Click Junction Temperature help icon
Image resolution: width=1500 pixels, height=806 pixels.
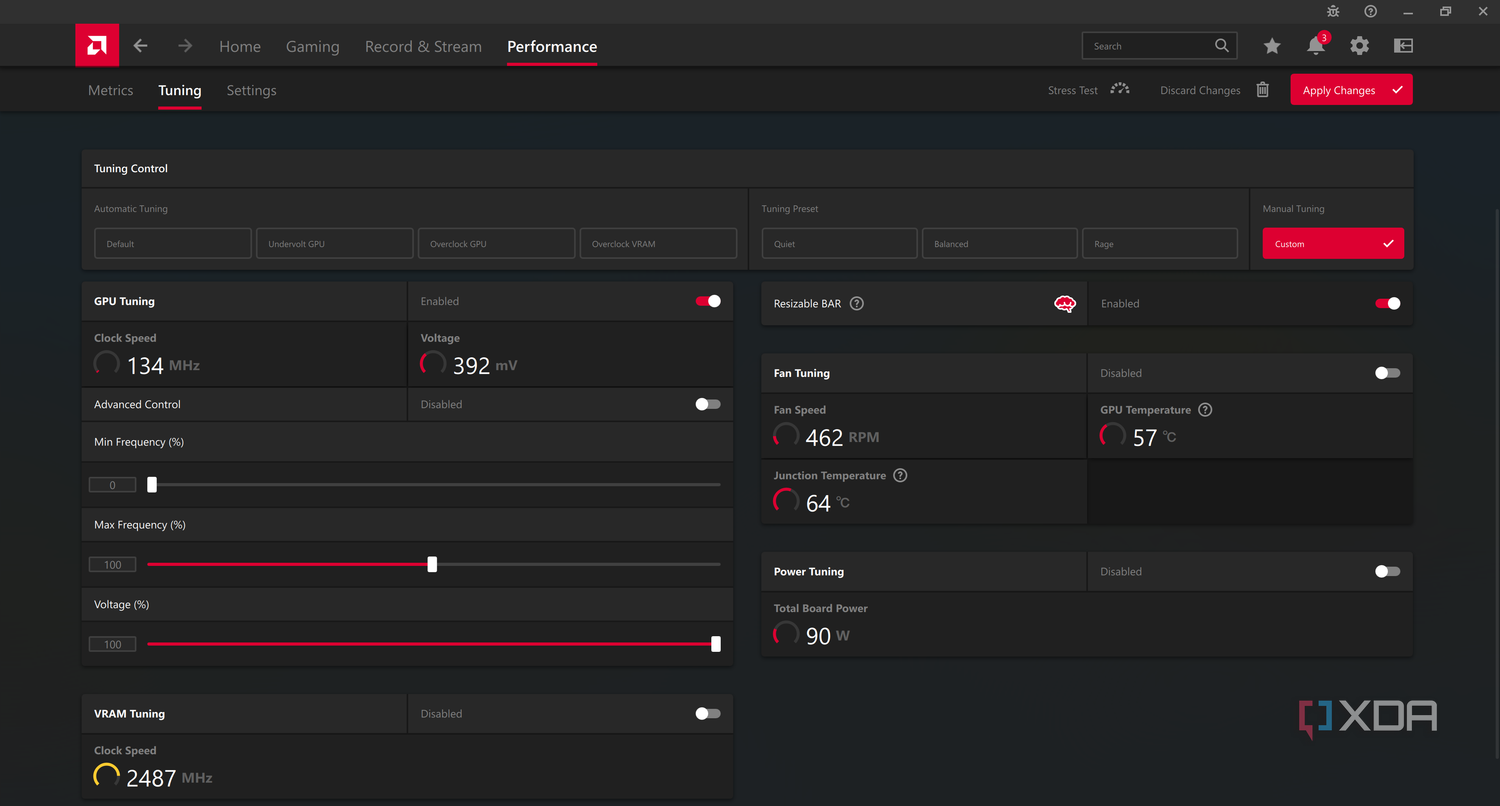point(900,476)
